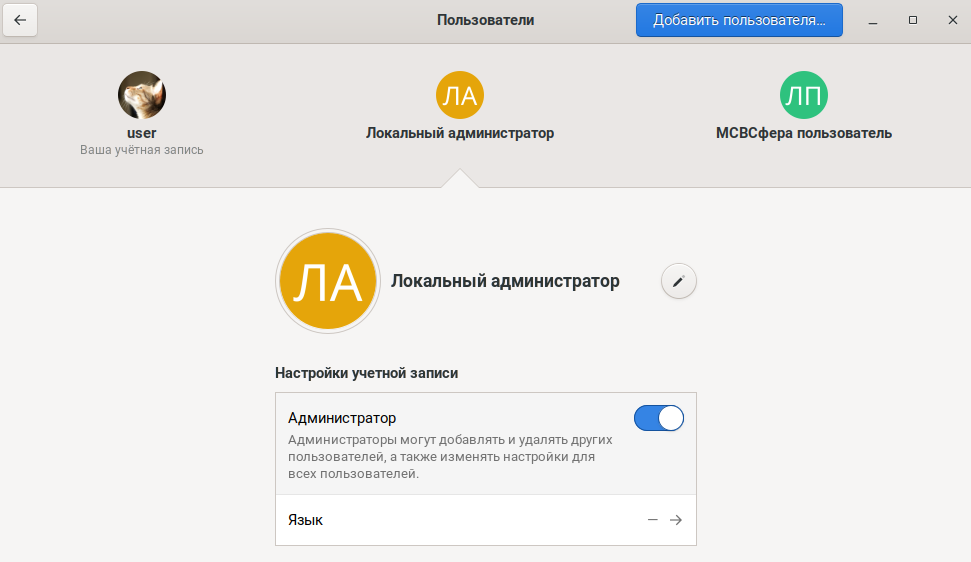Viewport: 971px width, 562px height.
Task: Click the arrow in the Язык row
Action: (x=676, y=520)
